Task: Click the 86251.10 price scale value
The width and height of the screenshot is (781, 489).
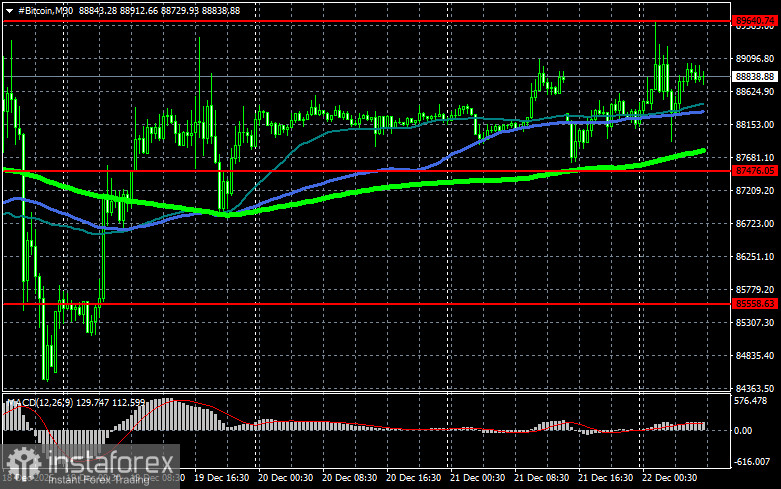Action: tap(753, 257)
